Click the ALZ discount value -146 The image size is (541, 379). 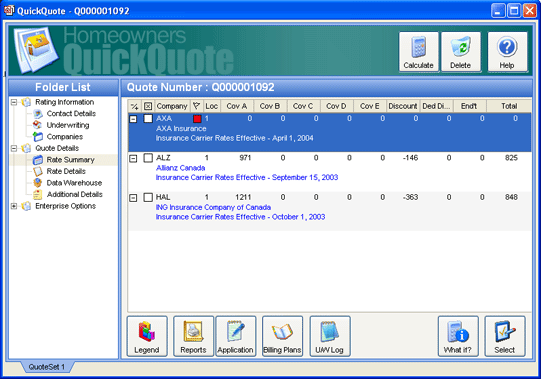(411, 158)
